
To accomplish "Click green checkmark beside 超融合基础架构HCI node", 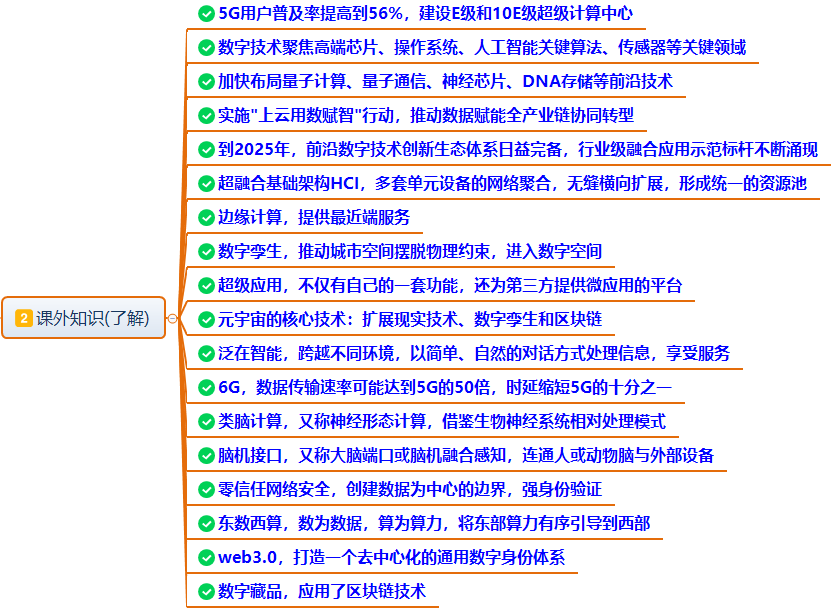I will [x=206, y=184].
